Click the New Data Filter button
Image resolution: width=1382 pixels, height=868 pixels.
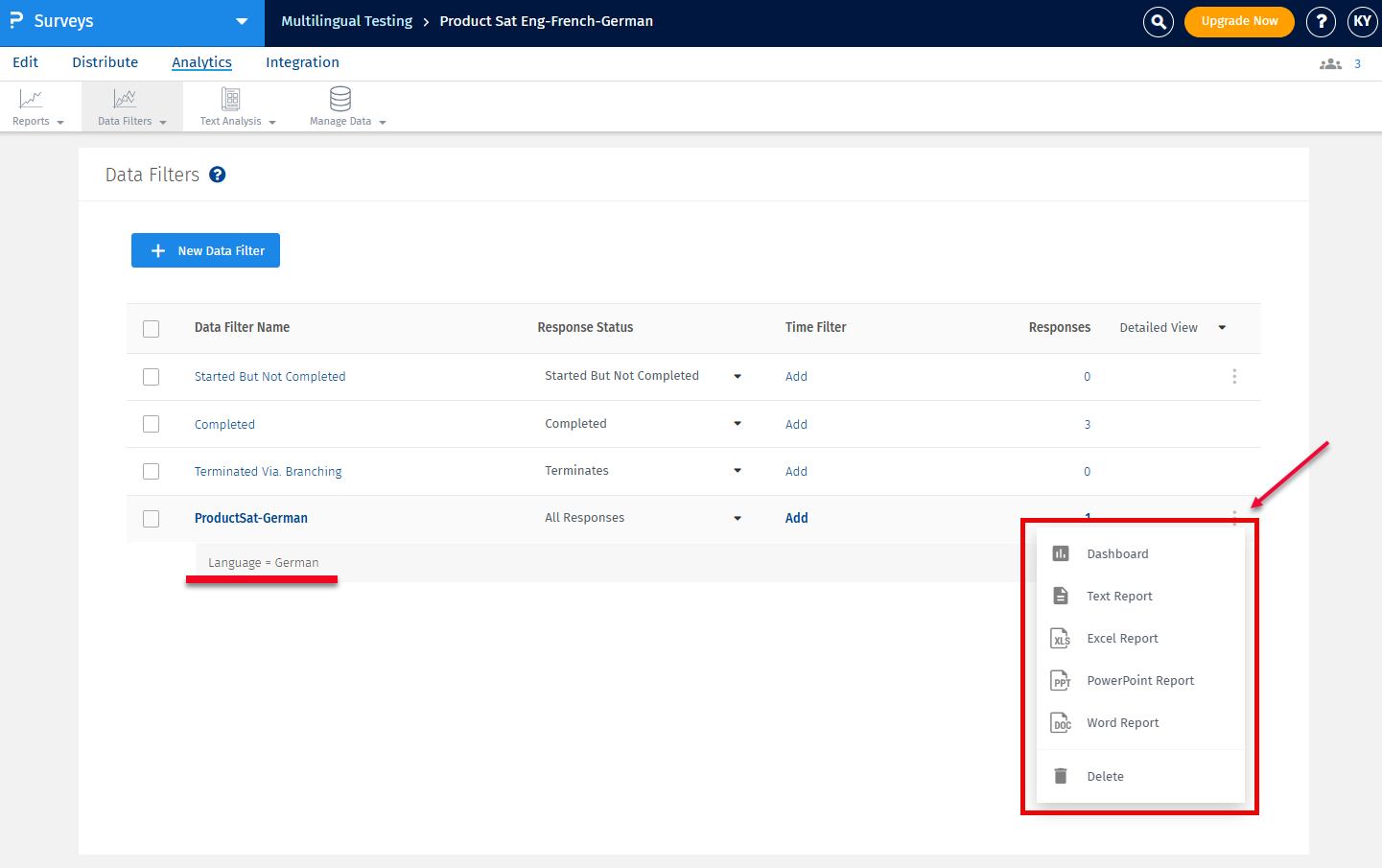coord(205,250)
